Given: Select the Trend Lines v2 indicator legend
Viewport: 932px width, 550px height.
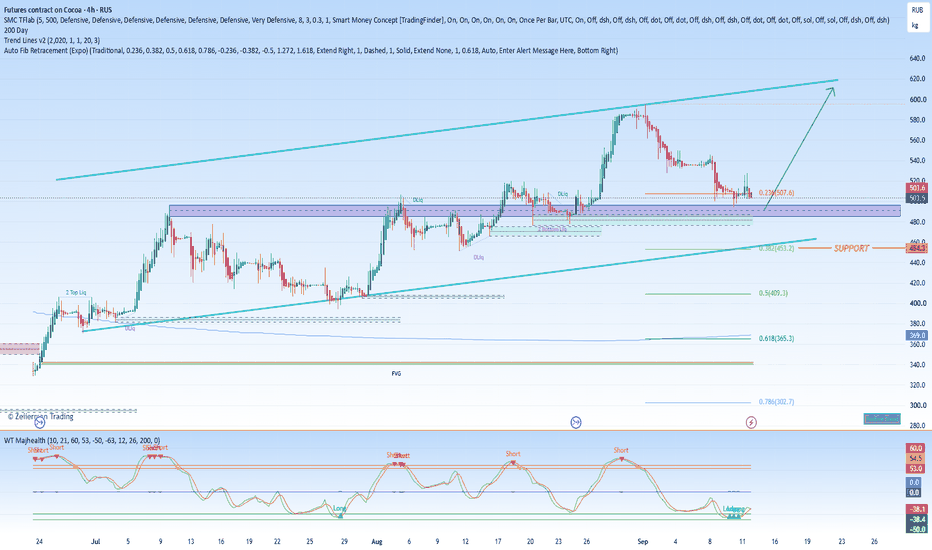Looking at the screenshot, I should click(x=52, y=40).
